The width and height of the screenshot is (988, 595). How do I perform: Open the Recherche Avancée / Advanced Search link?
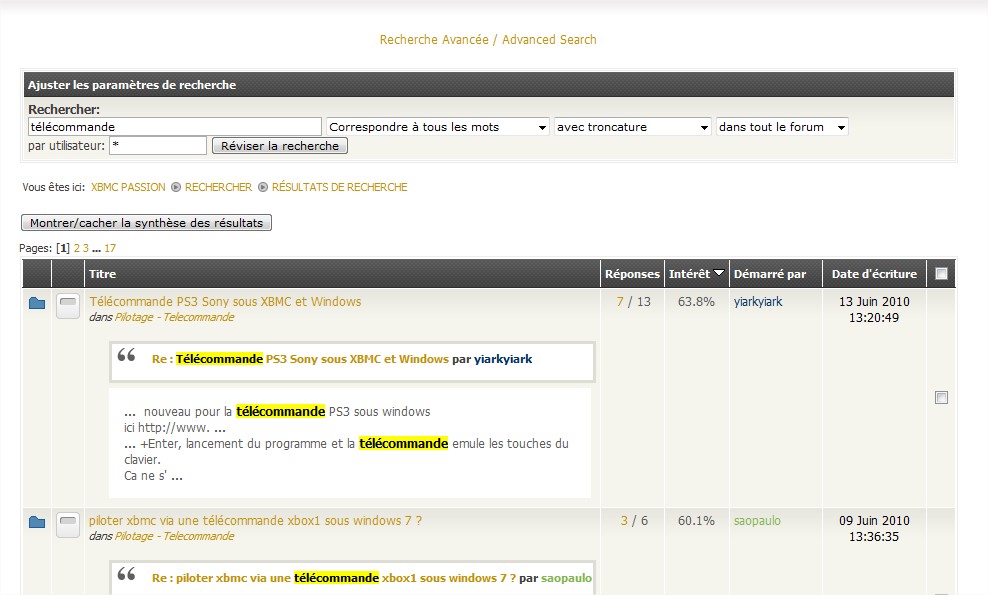coord(488,40)
